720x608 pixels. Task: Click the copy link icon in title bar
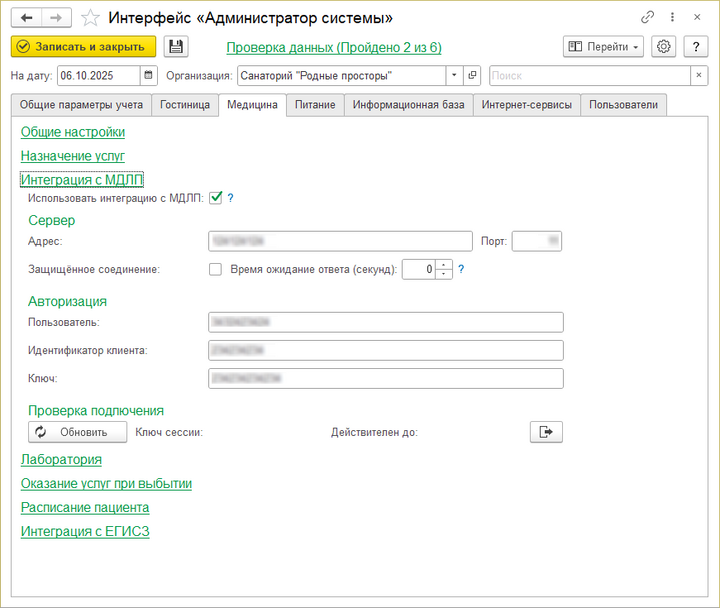point(647,18)
